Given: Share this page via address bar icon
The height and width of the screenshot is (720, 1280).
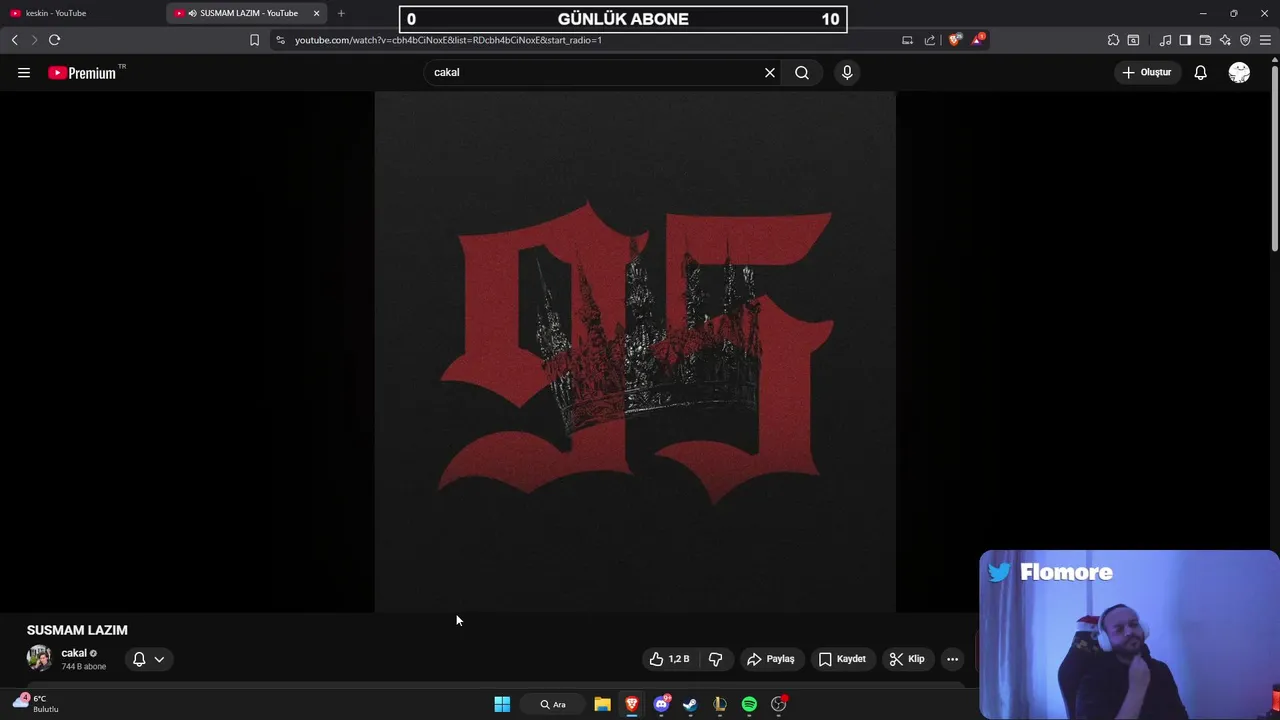Looking at the screenshot, I should (930, 40).
